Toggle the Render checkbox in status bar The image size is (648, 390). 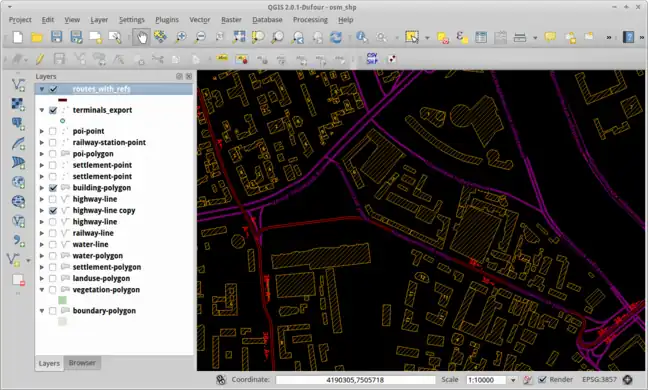coord(542,380)
